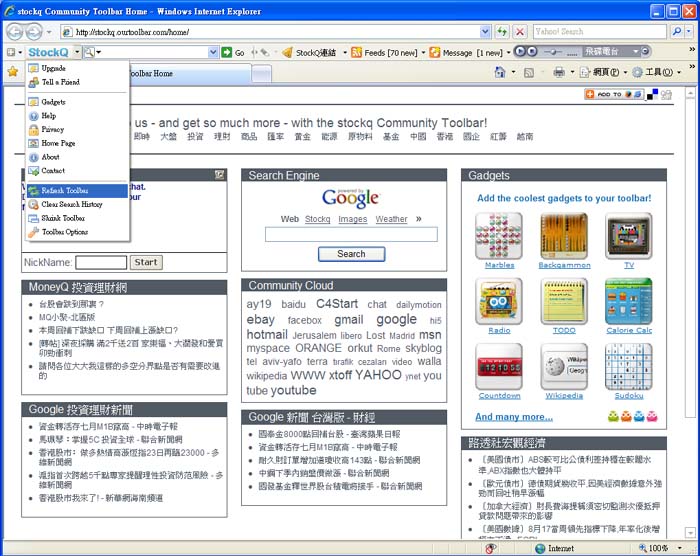Click the radio player stop button
Image resolution: width=700 pixels, height=556 pixels.
pyautogui.click(x=532, y=51)
